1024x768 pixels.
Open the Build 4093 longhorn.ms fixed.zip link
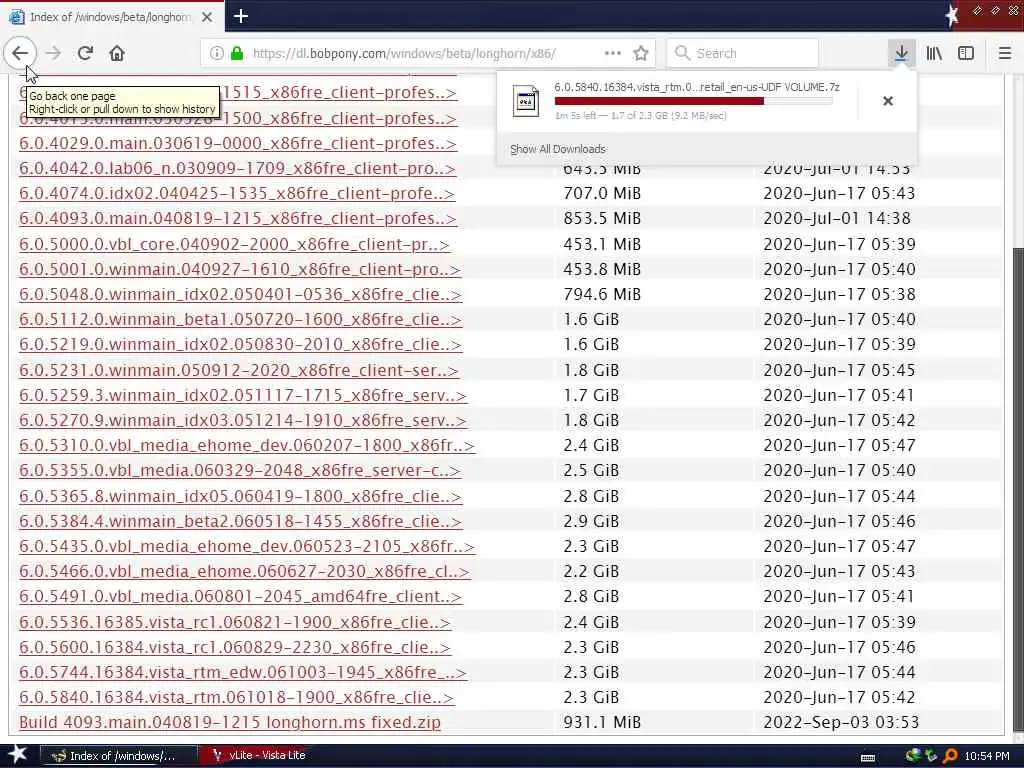tap(230, 722)
